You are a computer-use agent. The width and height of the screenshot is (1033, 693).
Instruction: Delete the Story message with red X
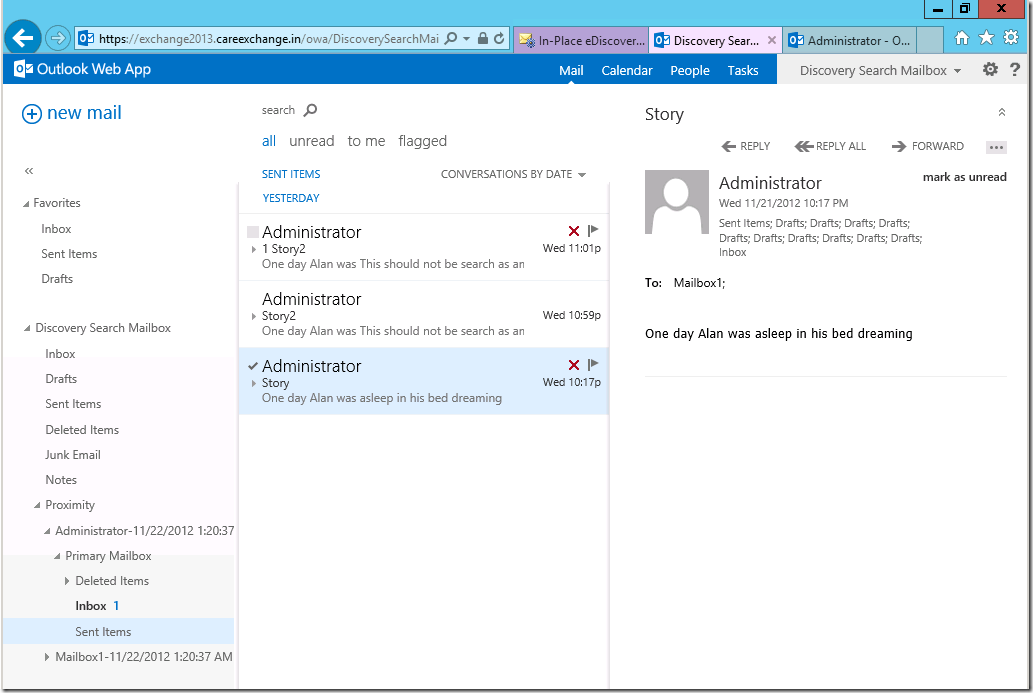[x=574, y=365]
